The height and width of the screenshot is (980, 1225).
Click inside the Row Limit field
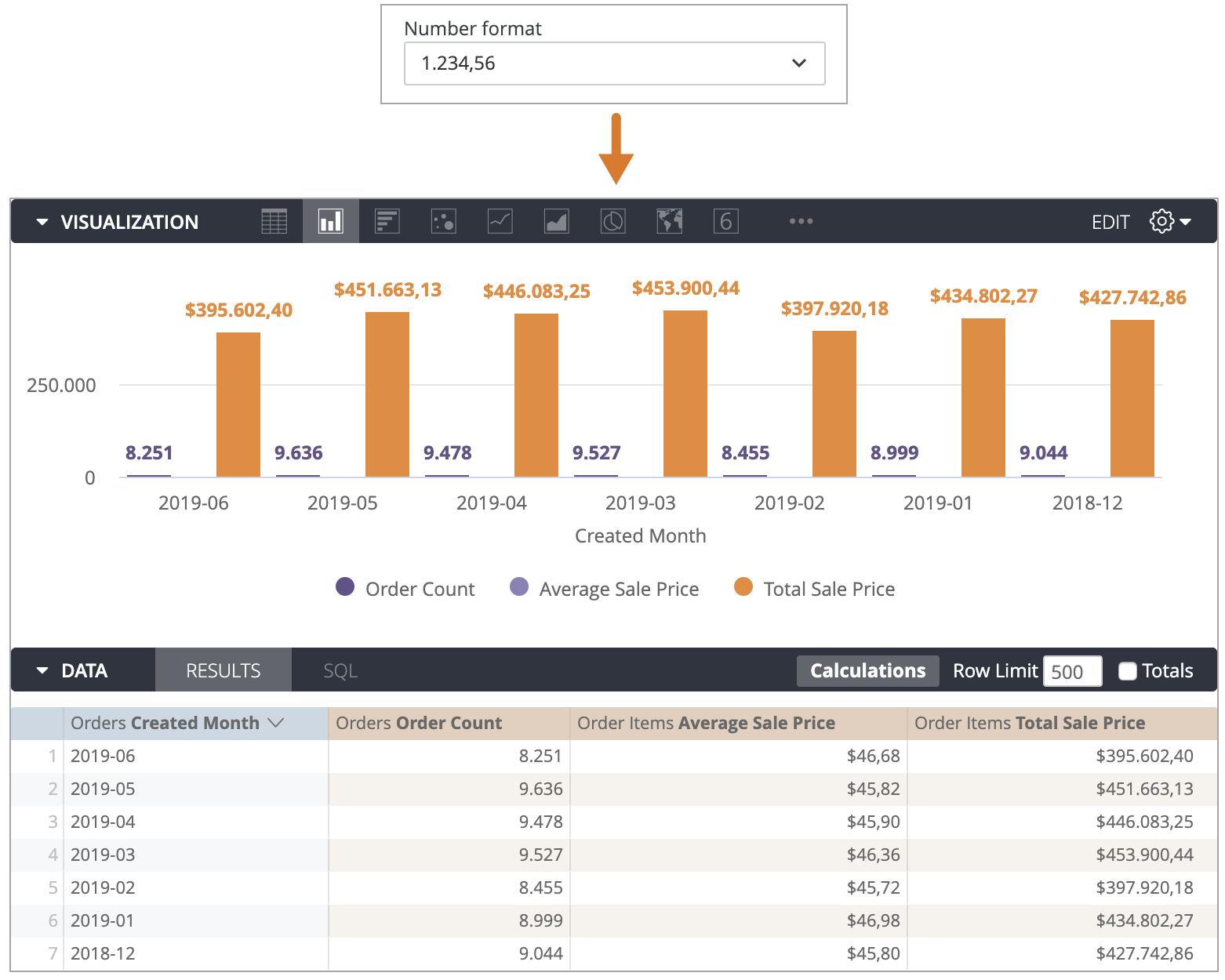coord(1071,670)
